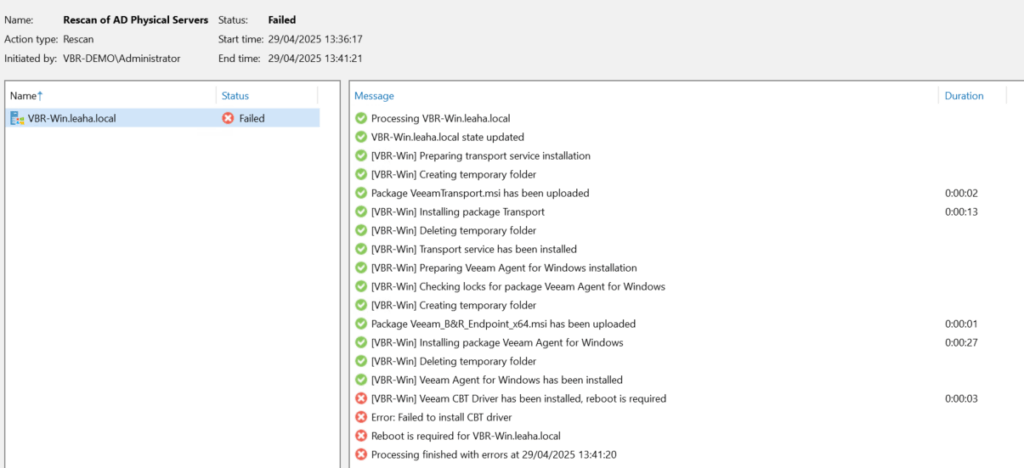Screen dimensions: 1024x468
Task: Click the 'Rescan of AD Physical Servers' job name
Action: 136,20
